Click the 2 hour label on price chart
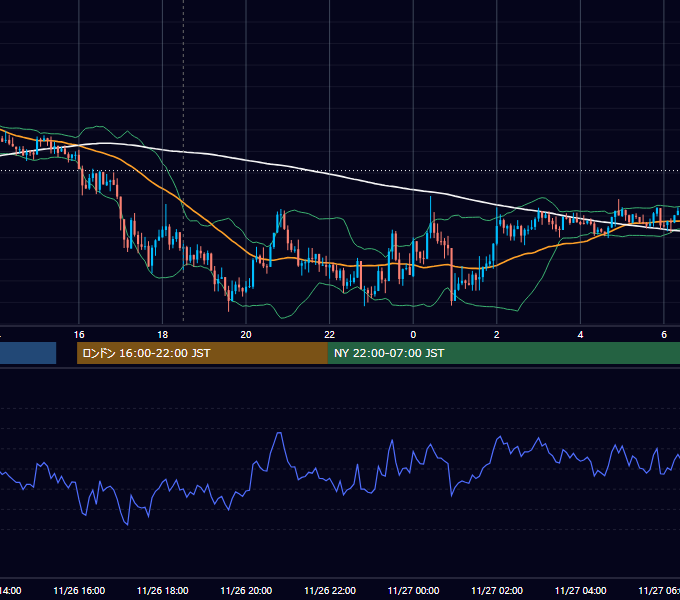 click(x=497, y=335)
